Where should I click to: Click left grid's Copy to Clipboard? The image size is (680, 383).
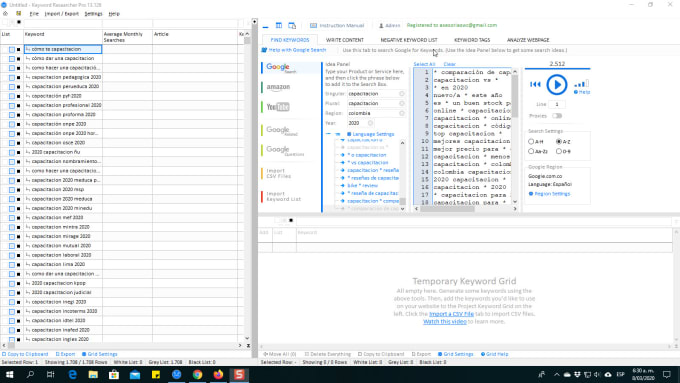25,354
